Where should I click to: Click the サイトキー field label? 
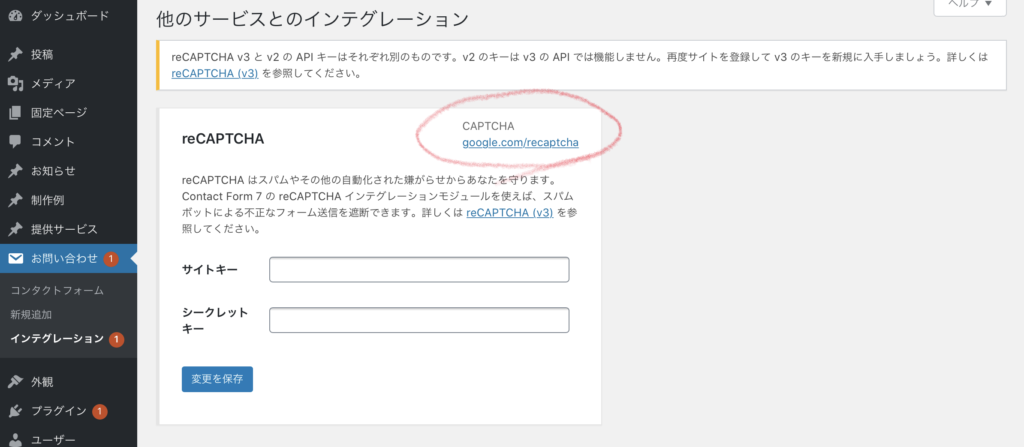pos(210,269)
